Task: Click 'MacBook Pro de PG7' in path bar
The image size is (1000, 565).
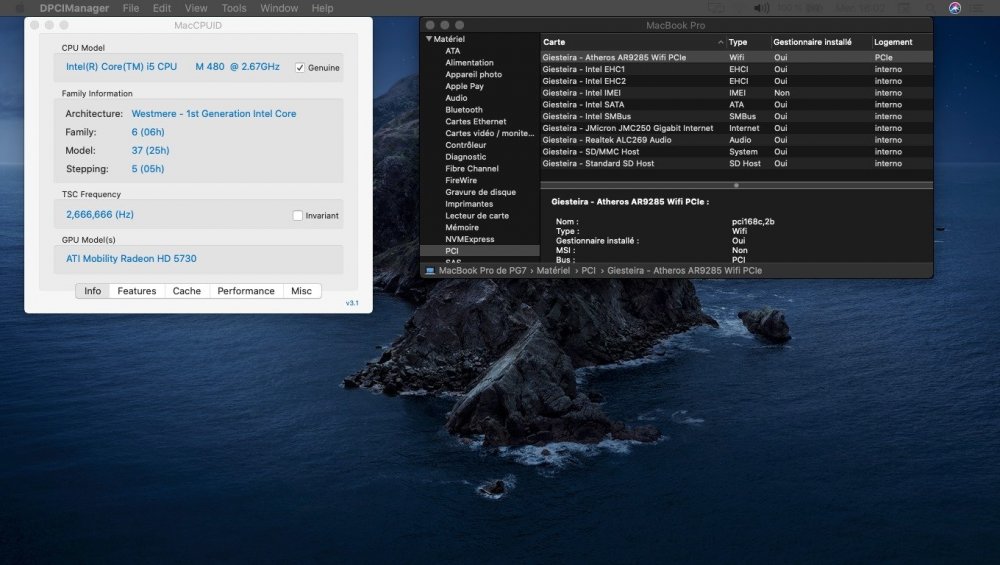Action: point(483,270)
